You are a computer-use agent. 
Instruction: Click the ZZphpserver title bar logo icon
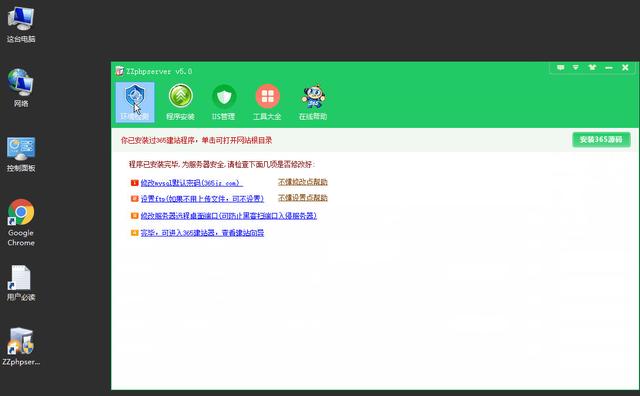(119, 71)
